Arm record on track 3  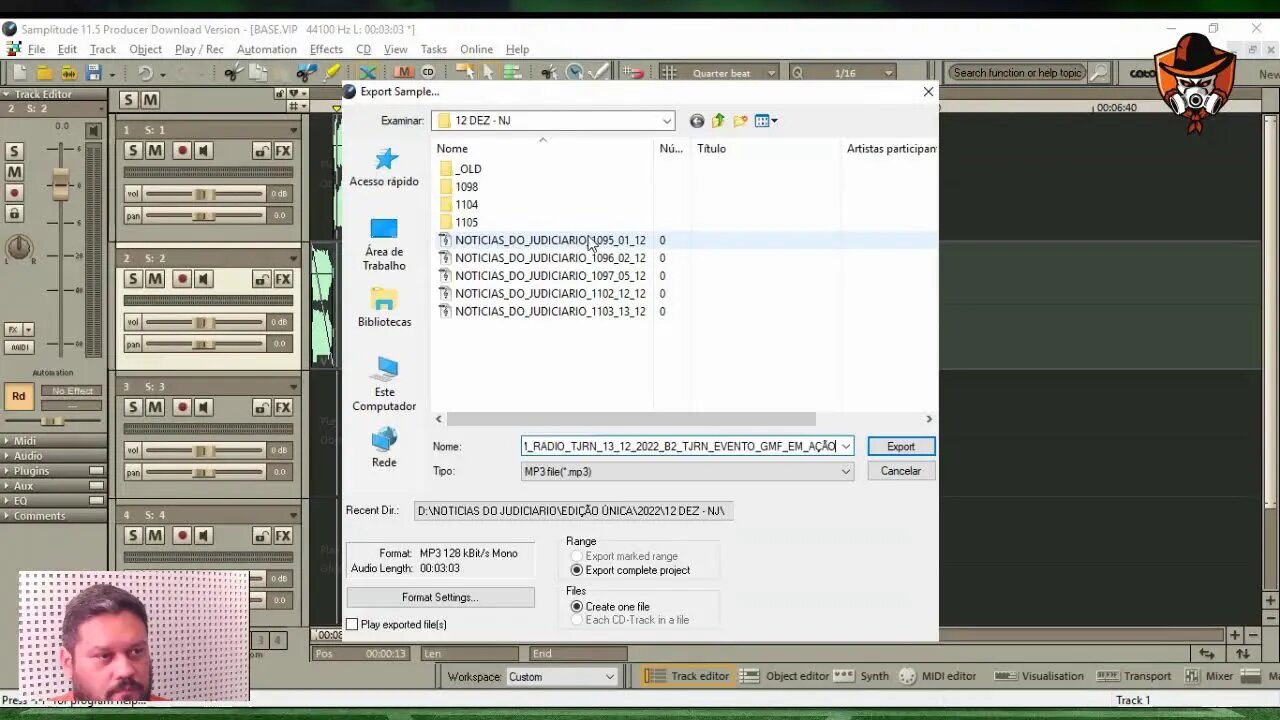182,407
